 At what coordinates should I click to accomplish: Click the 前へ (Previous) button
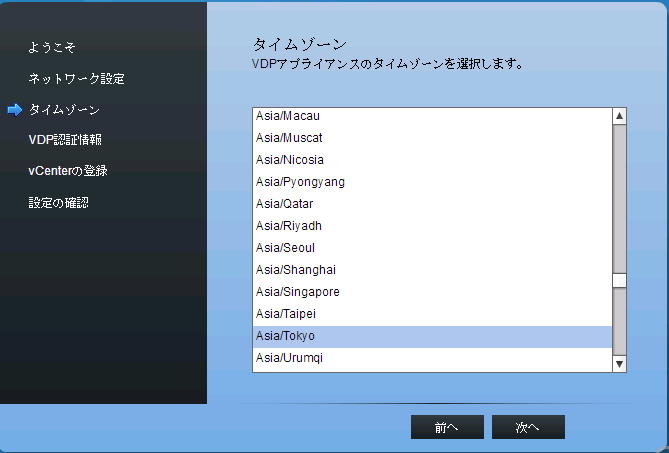click(447, 427)
